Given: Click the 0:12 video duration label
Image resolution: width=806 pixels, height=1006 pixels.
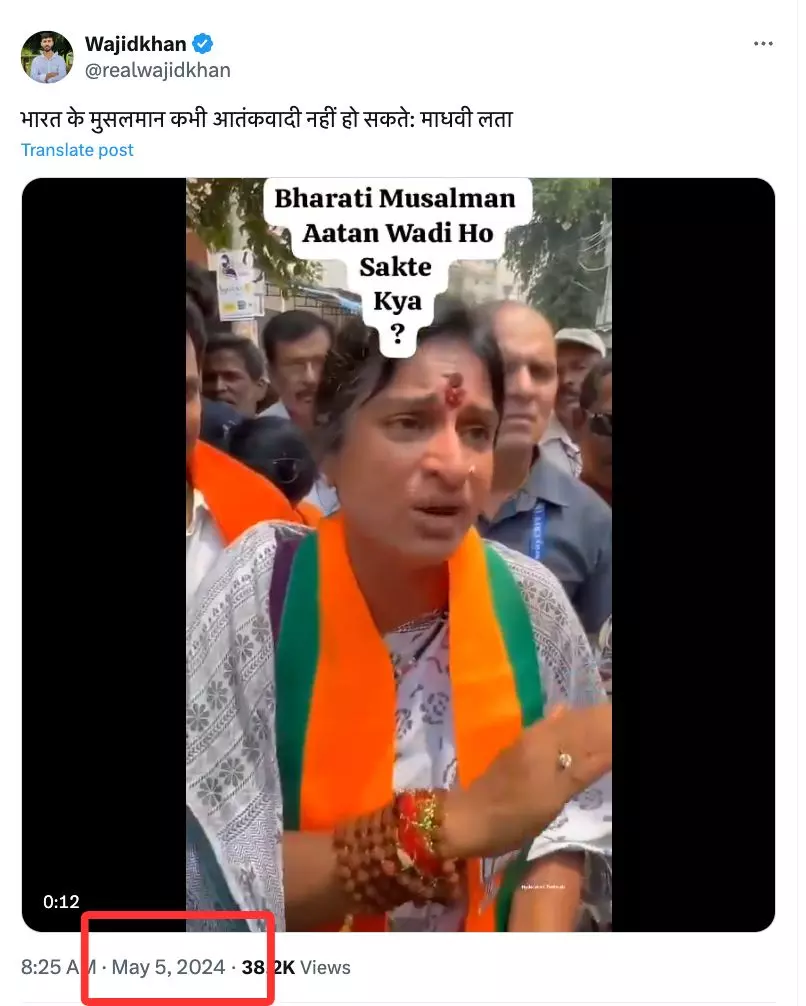Looking at the screenshot, I should (61, 901).
